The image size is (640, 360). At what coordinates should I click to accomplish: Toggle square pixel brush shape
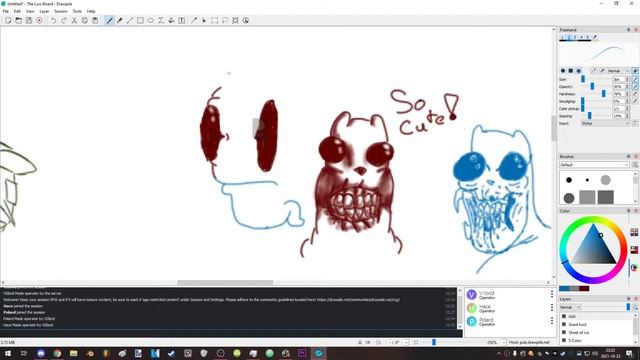pyautogui.click(x=571, y=71)
